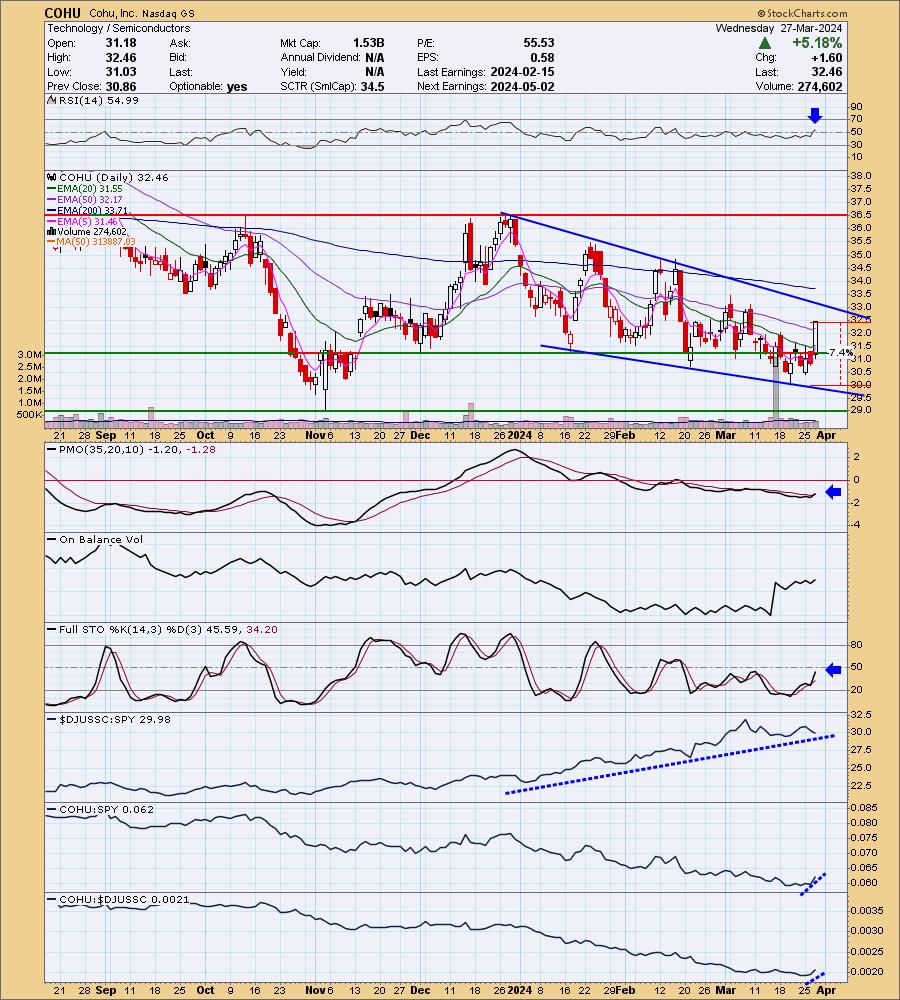
Task: Select the EMA(5) 31.46 legend entry
Action: point(82,221)
